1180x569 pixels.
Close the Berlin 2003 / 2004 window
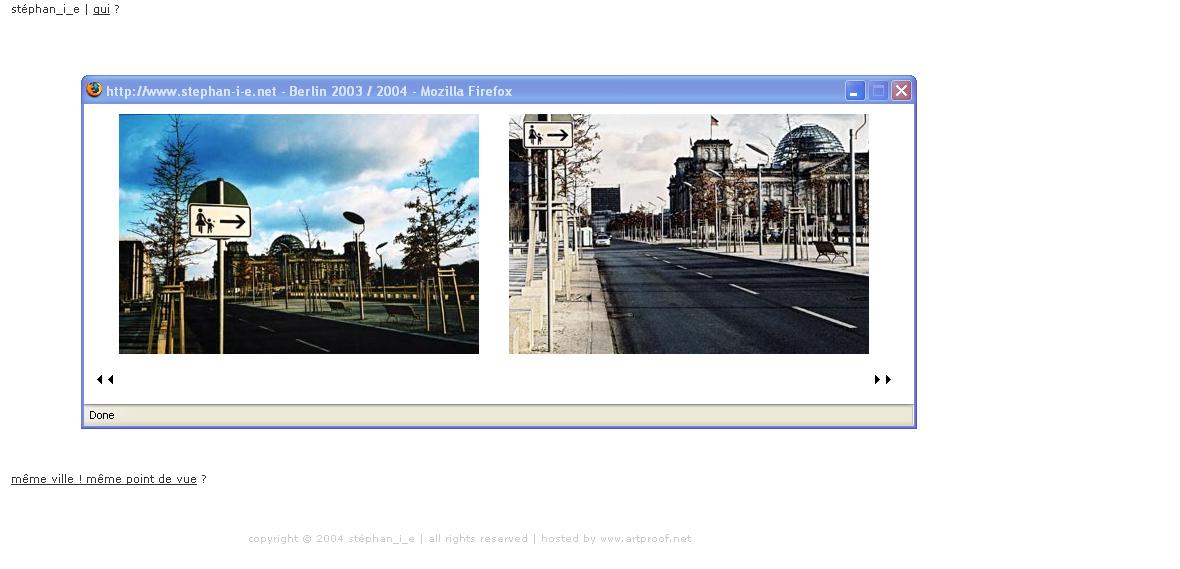tap(901, 91)
